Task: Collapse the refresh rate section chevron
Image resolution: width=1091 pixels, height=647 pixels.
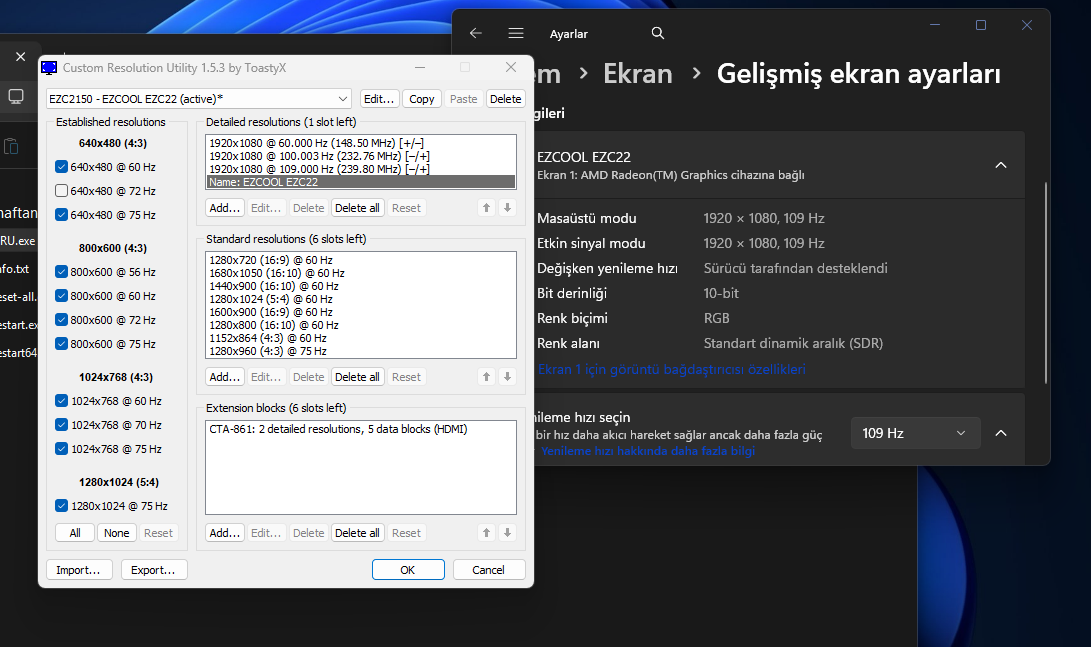Action: (x=1001, y=433)
